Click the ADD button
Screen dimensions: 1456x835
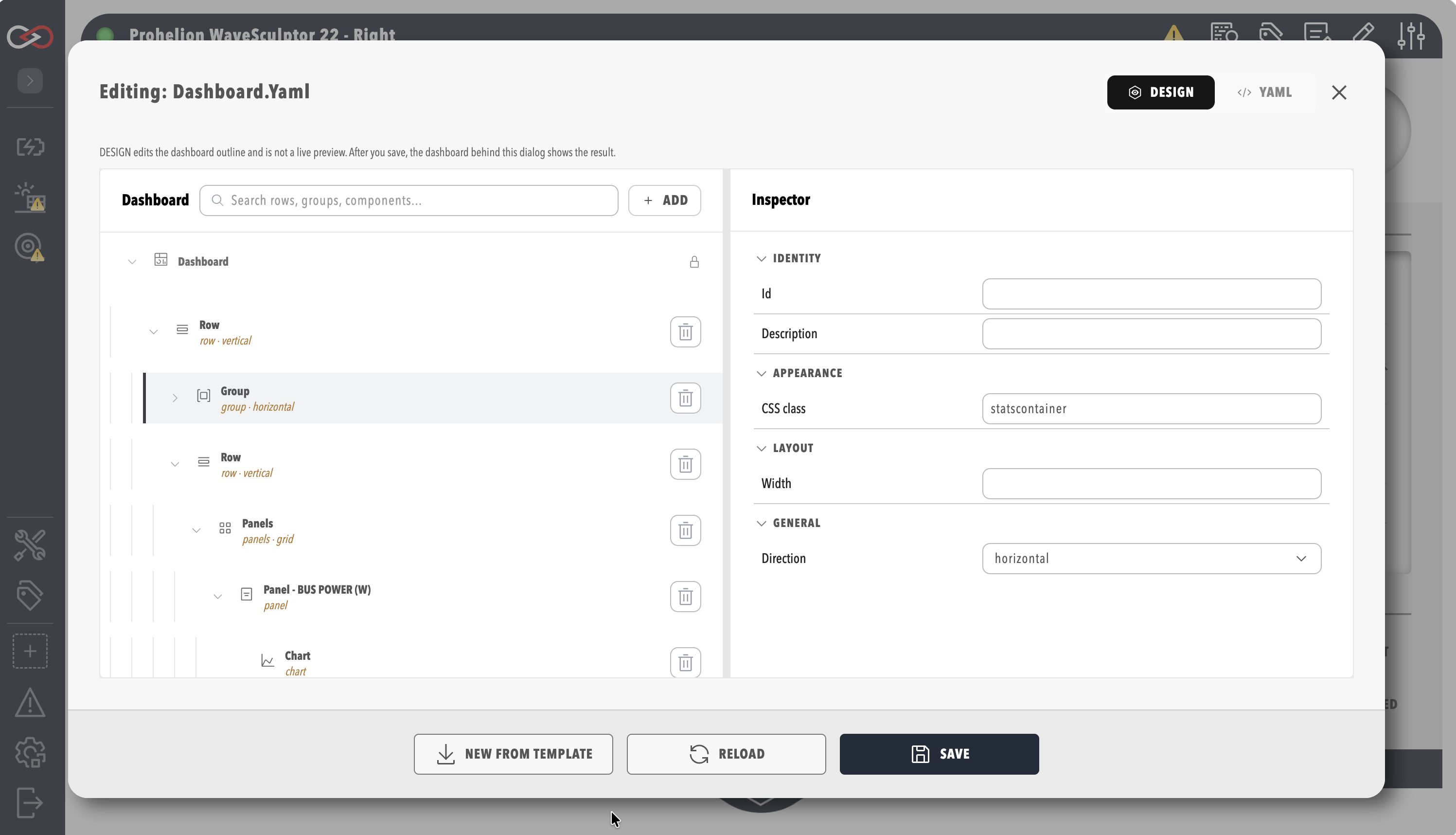pyautogui.click(x=664, y=200)
